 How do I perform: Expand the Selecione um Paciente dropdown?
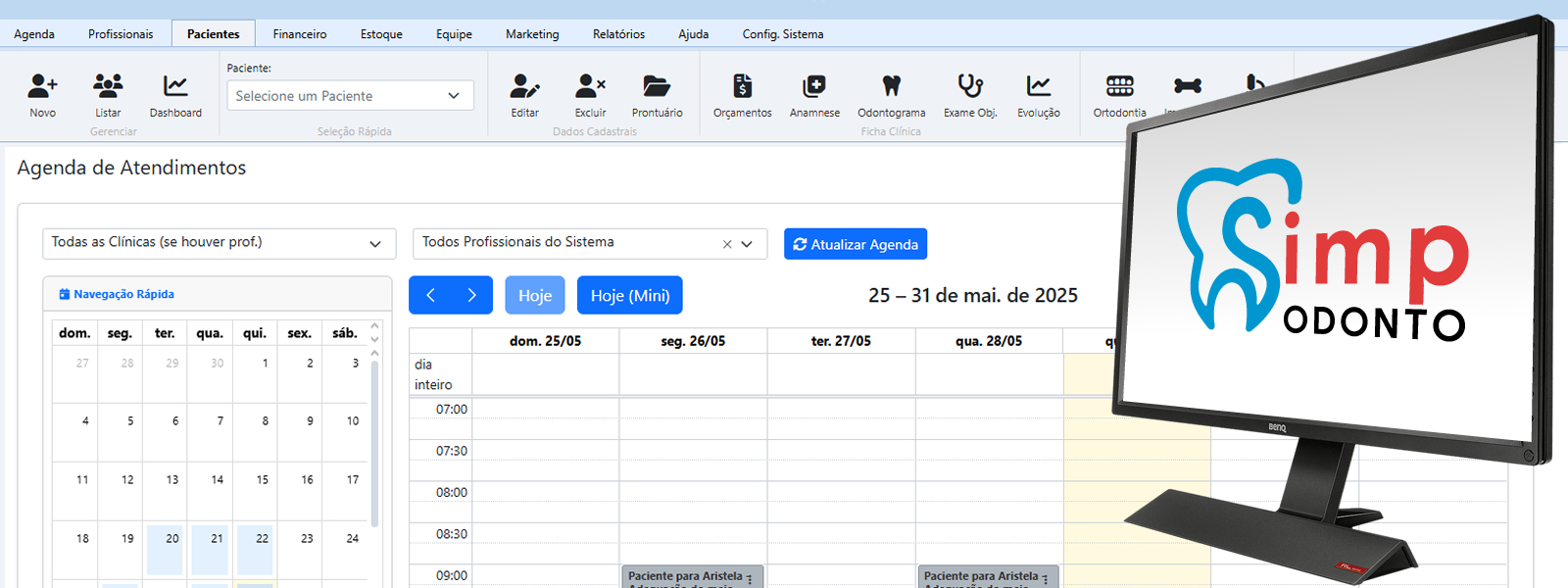click(x=350, y=96)
